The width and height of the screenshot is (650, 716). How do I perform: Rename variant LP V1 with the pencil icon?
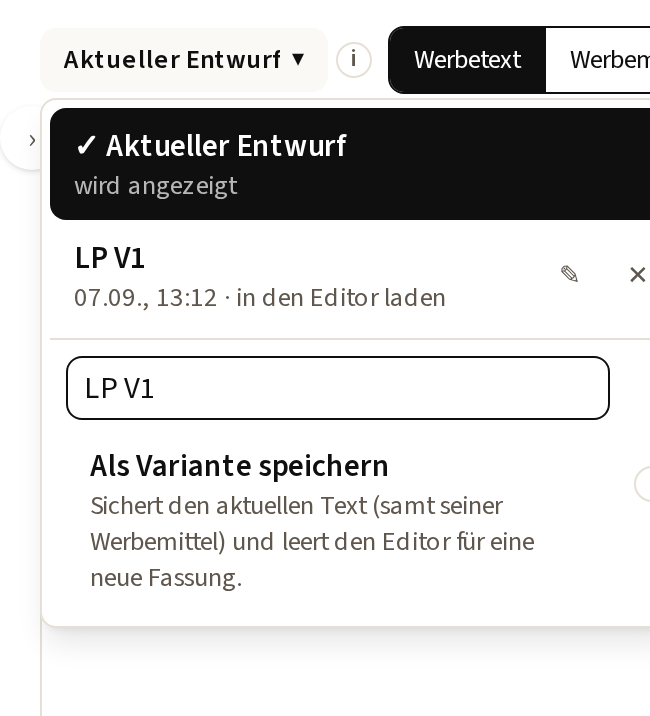570,274
